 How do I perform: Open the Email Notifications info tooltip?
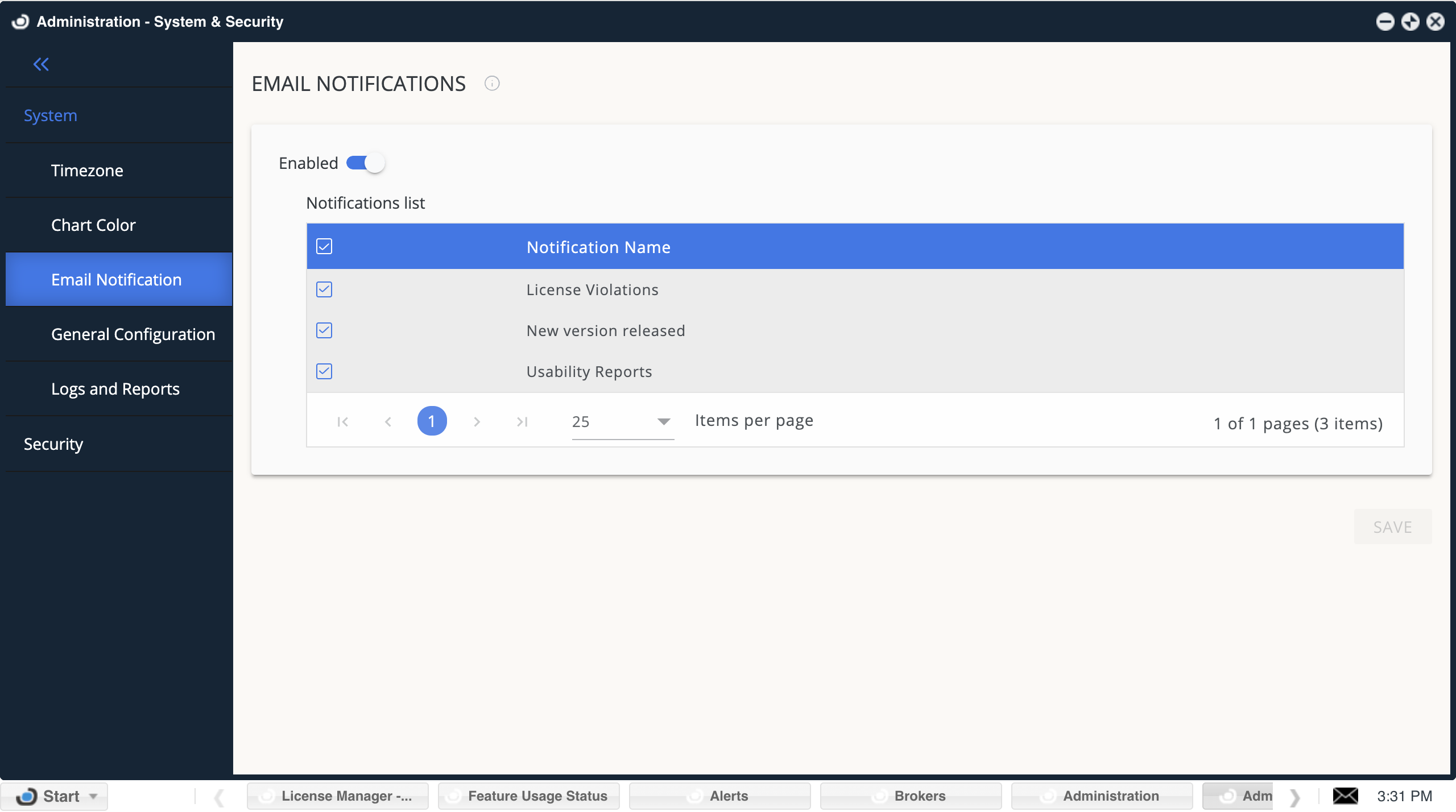coord(491,83)
